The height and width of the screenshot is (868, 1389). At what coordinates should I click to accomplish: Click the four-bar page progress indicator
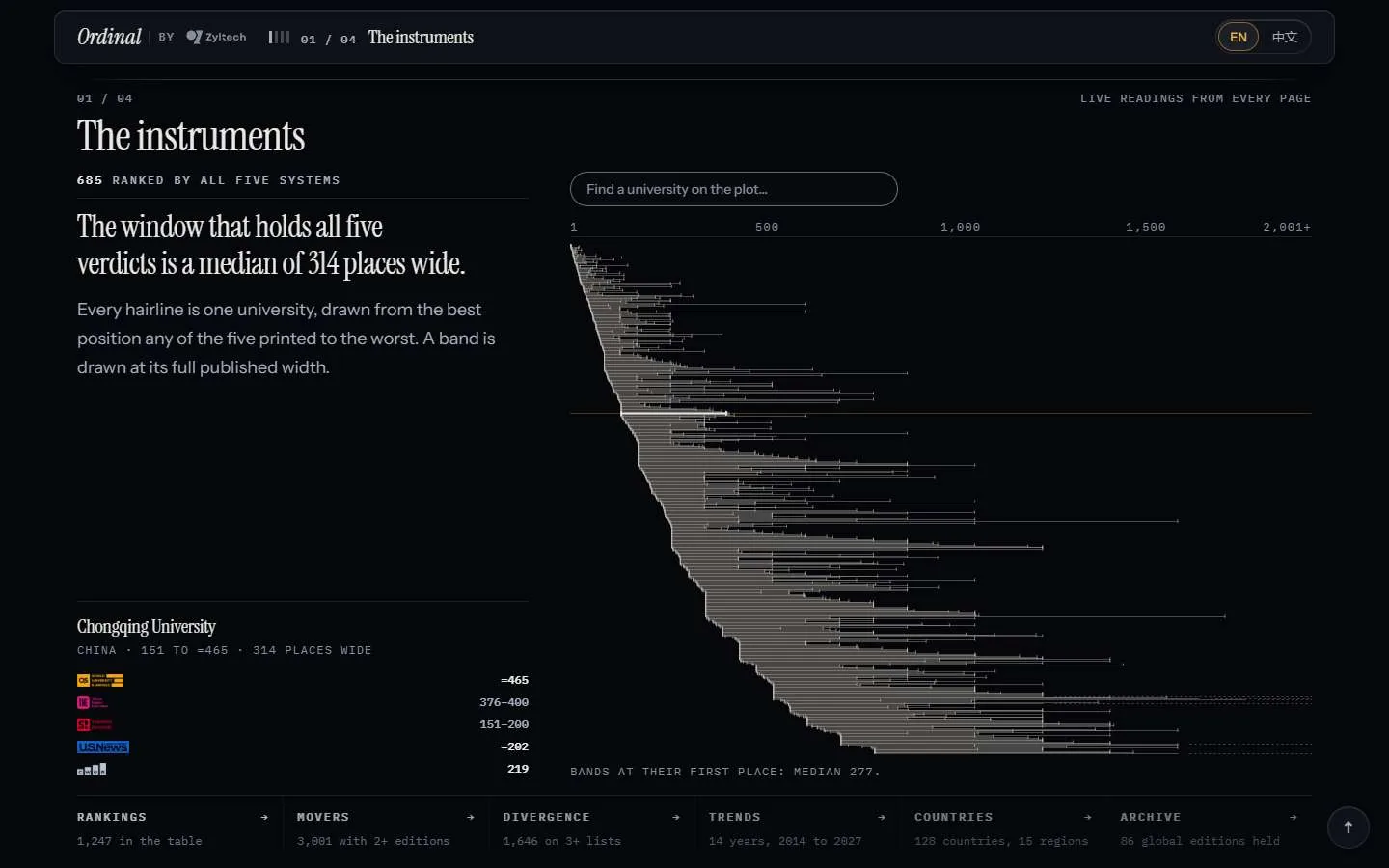point(279,37)
